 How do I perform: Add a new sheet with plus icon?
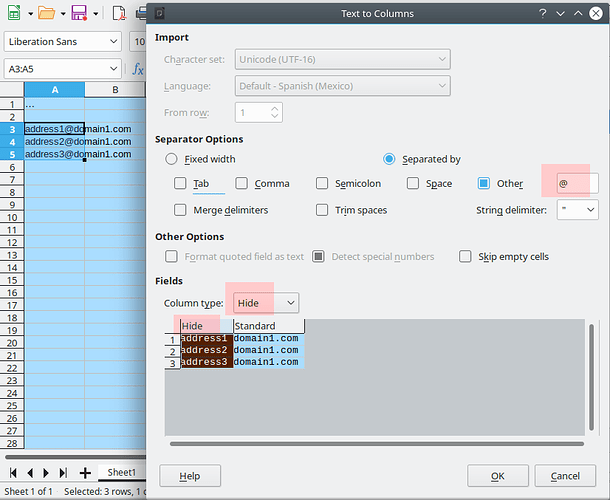[x=85, y=473]
